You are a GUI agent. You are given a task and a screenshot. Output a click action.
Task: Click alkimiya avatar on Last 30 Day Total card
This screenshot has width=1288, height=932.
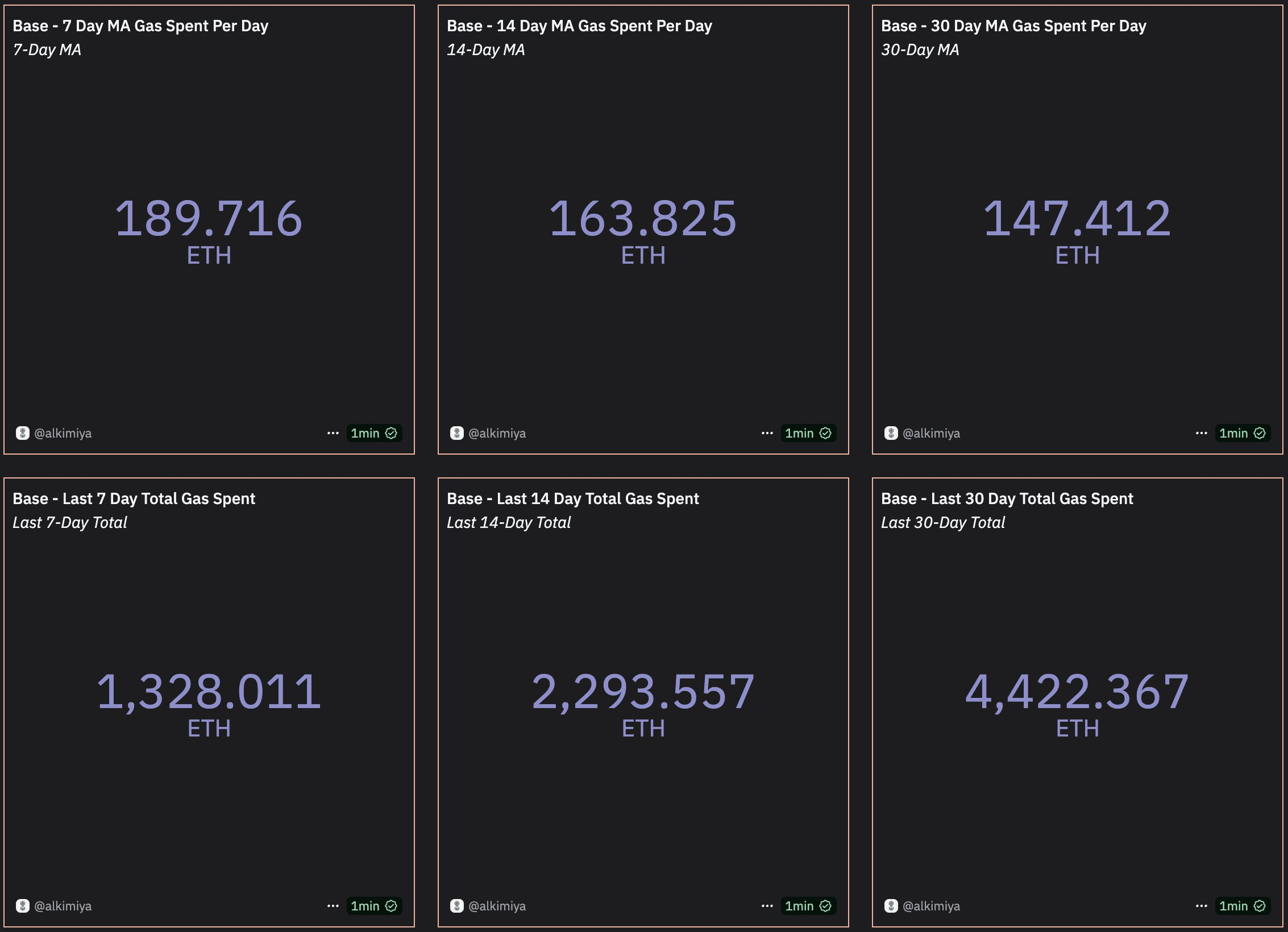pyautogui.click(x=891, y=906)
